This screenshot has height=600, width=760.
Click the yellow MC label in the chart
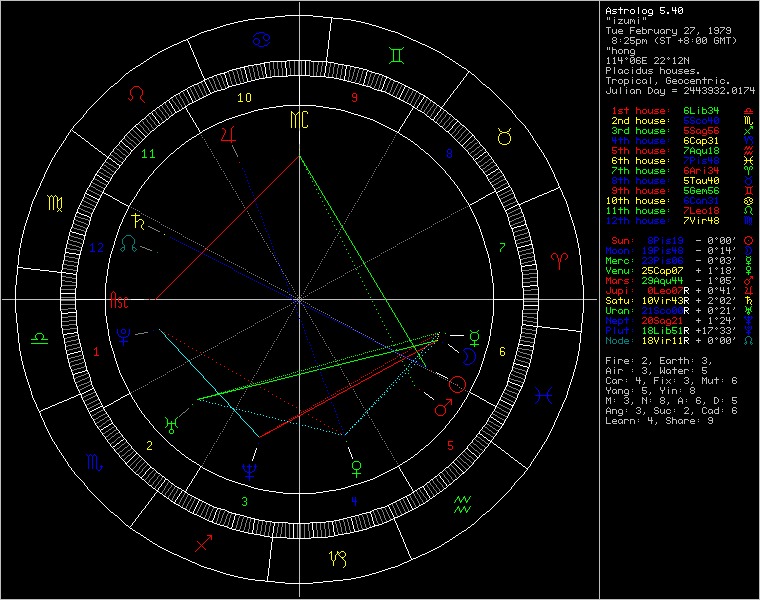[299, 120]
